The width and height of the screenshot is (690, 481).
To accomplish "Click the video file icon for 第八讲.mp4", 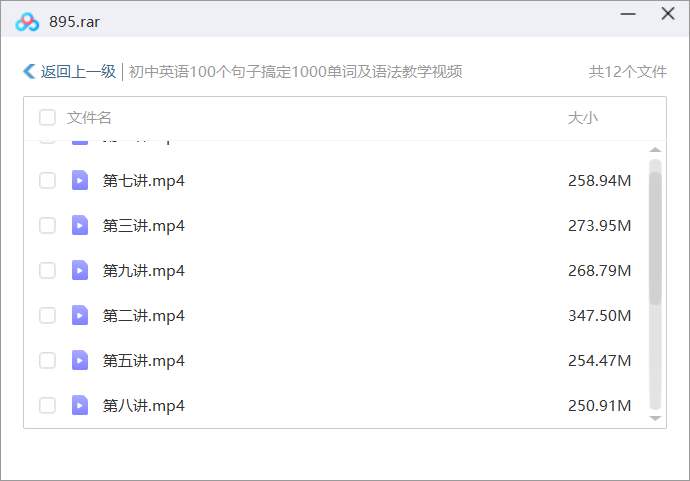I will 80,405.
